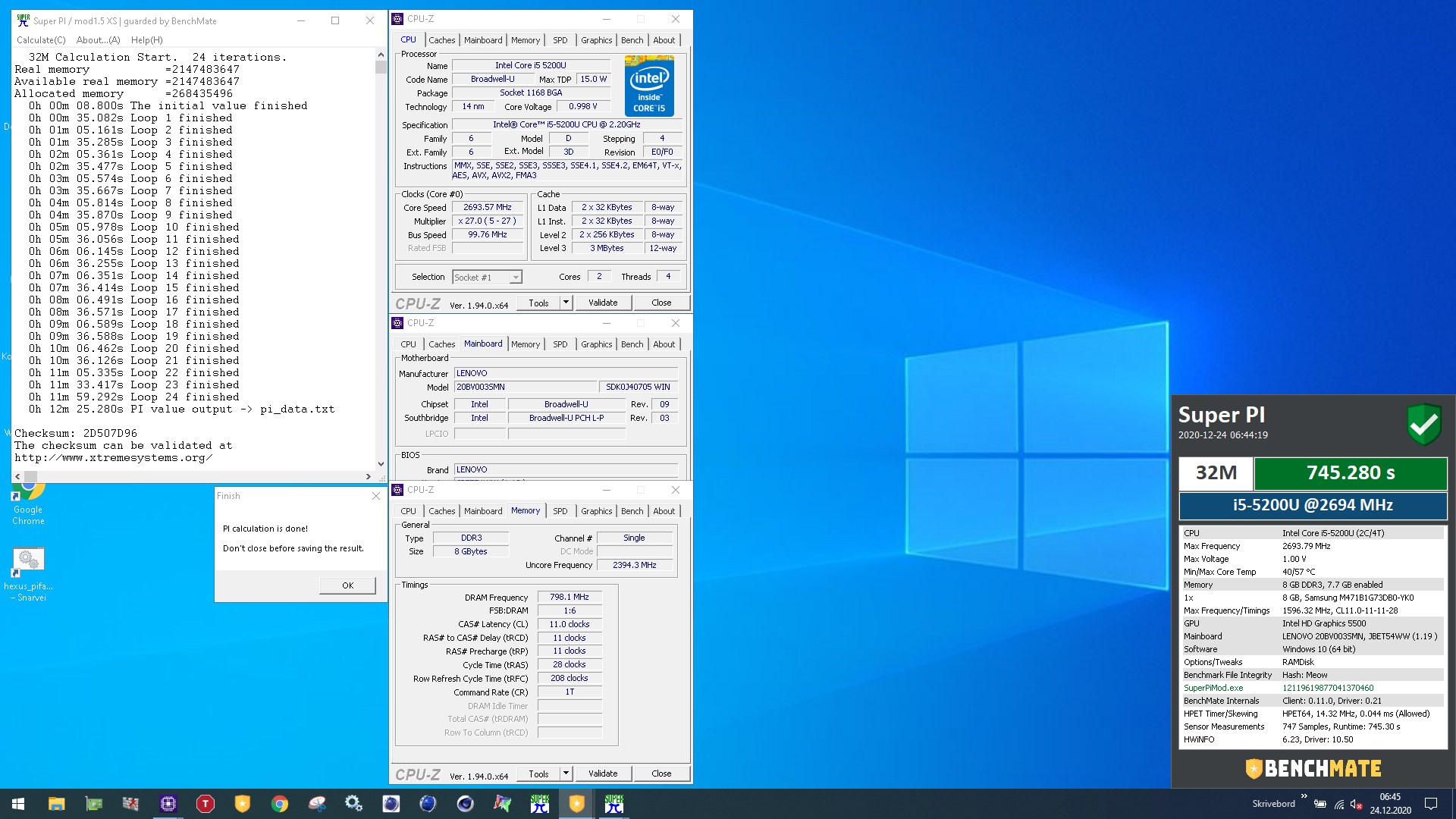1456x819 pixels.
Task: Click the blue sphere square taskbar icon
Action: coord(391,804)
